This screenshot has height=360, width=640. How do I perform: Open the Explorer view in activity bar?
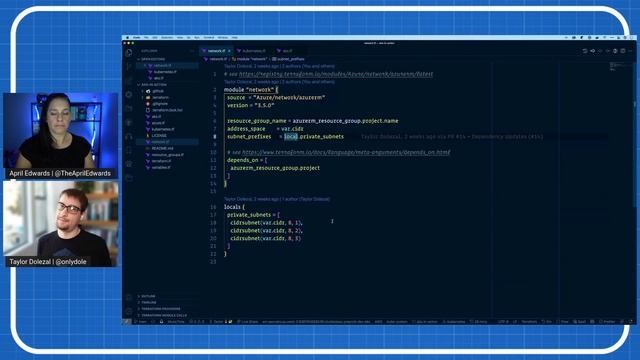coord(129,53)
